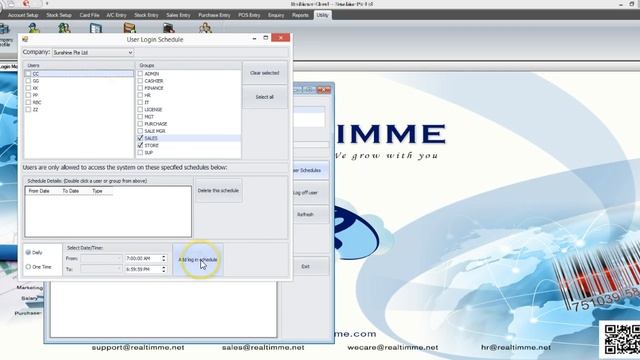Check the SUP group checkbox
Image resolution: width=640 pixels, height=360 pixels.
tap(140, 152)
